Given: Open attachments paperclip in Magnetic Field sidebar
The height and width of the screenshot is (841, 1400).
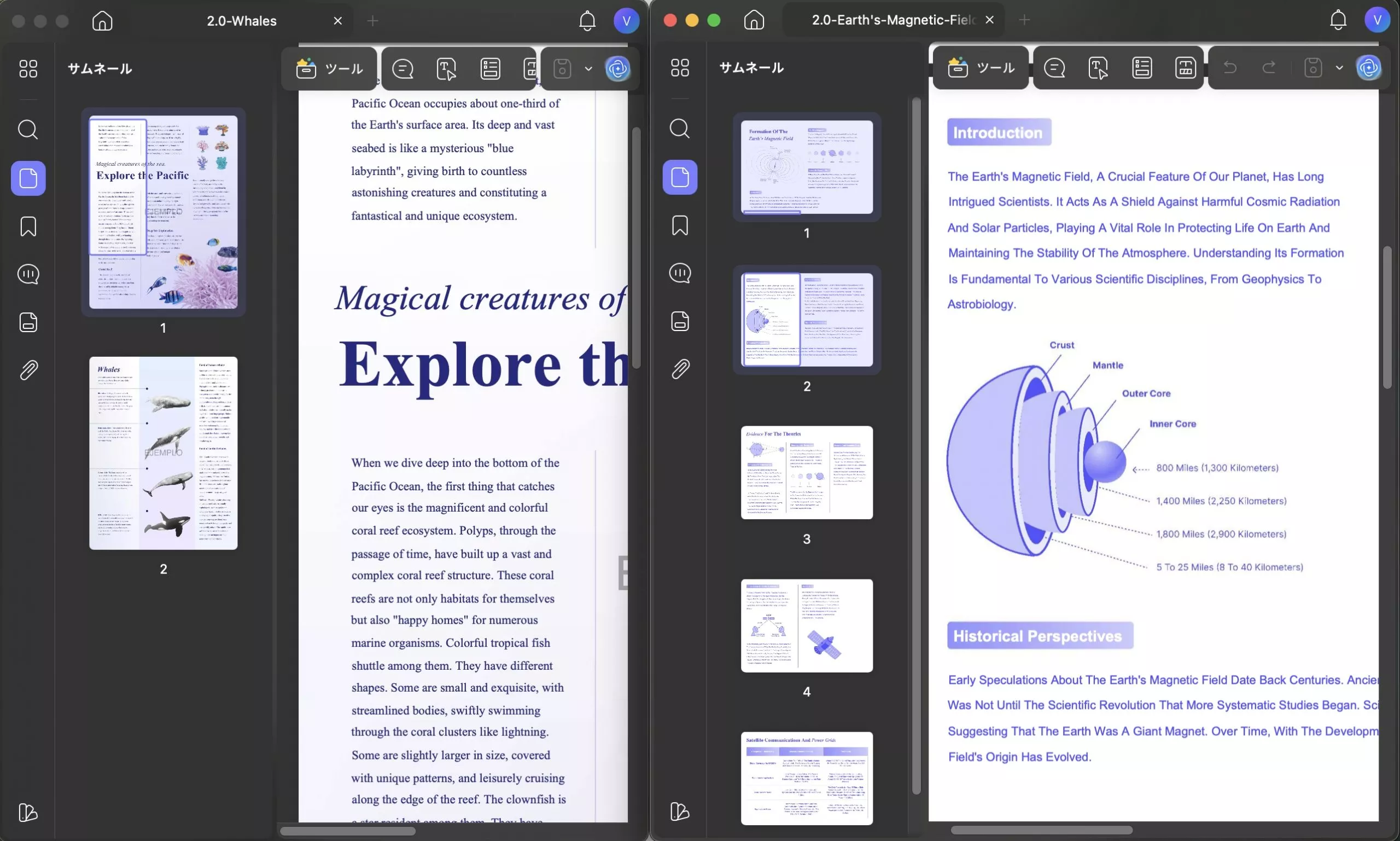Looking at the screenshot, I should (680, 369).
